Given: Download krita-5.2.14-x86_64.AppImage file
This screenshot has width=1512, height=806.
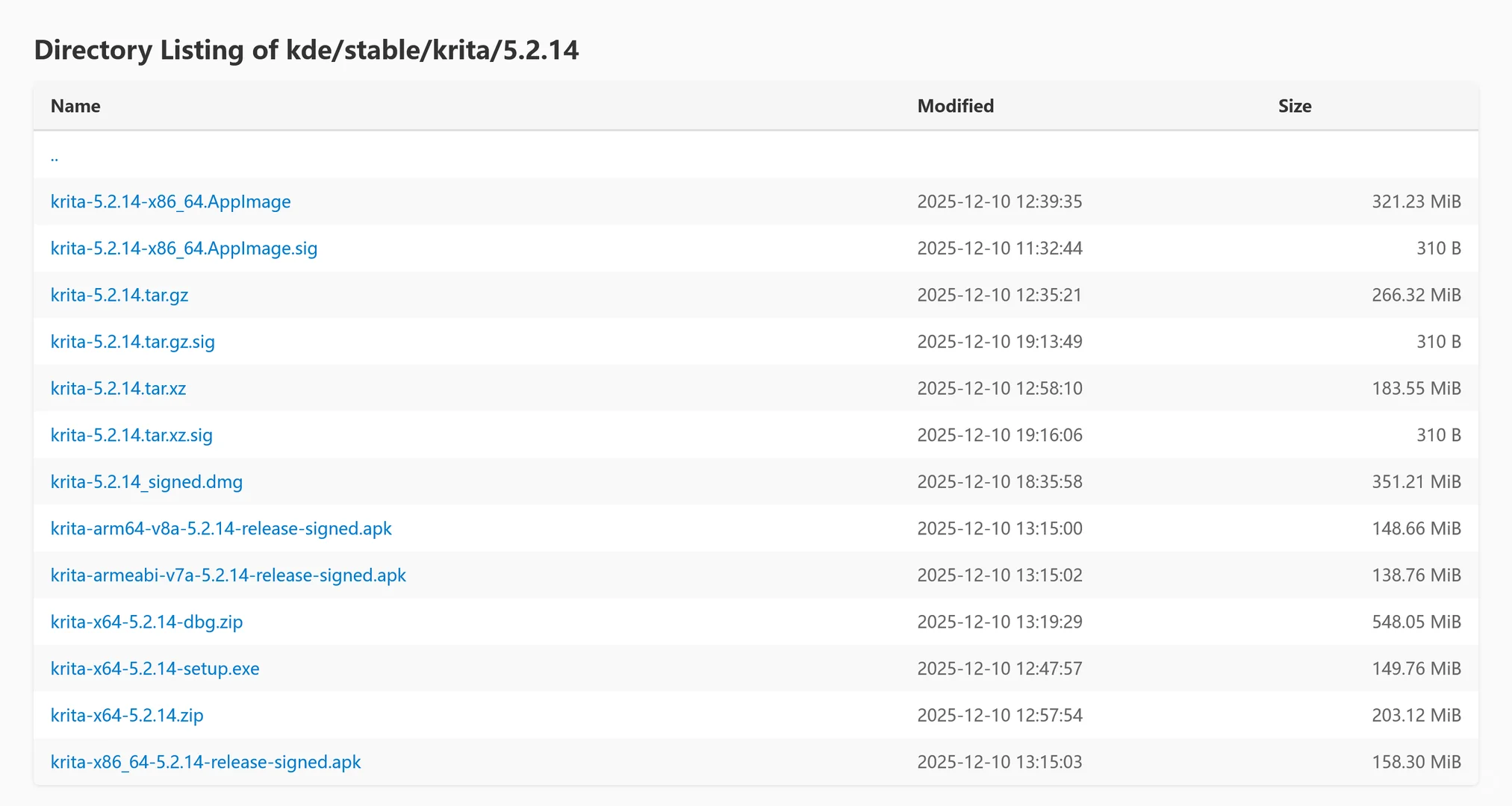Looking at the screenshot, I should coord(170,201).
